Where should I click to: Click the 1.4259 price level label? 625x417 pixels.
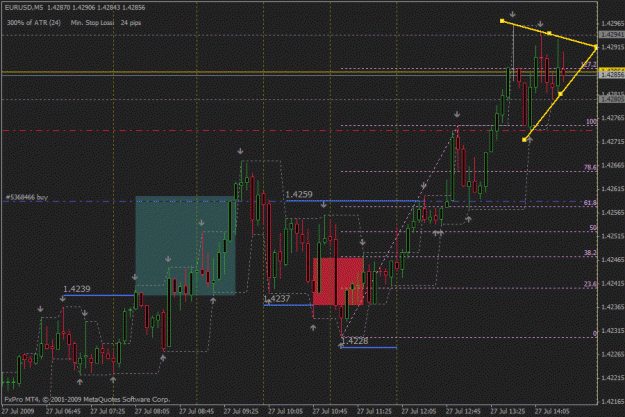point(299,195)
